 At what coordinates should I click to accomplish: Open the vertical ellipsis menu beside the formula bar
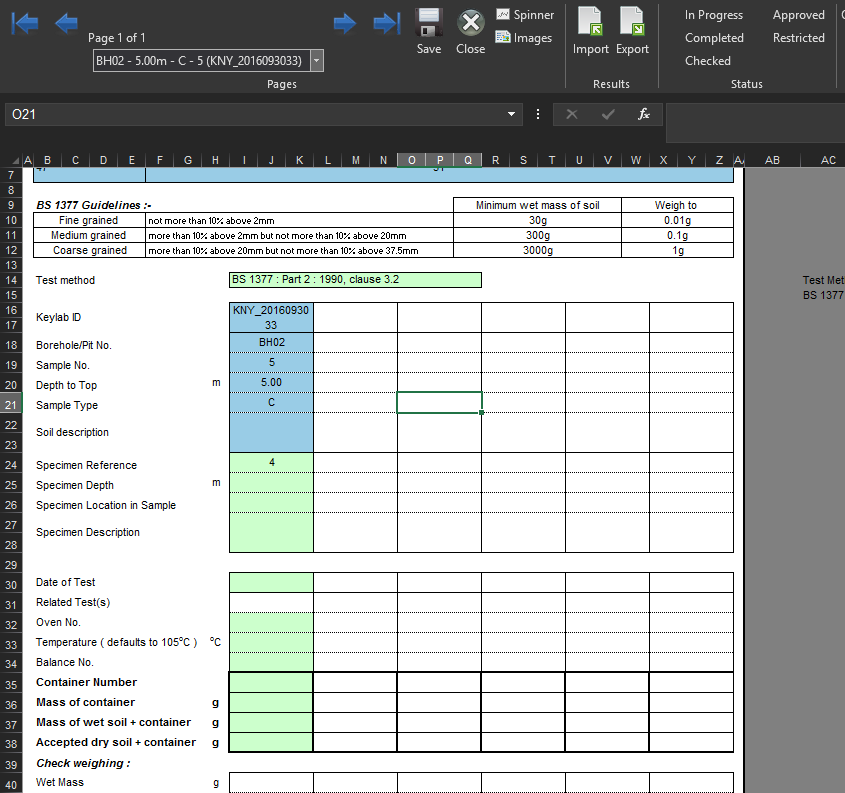(x=537, y=114)
